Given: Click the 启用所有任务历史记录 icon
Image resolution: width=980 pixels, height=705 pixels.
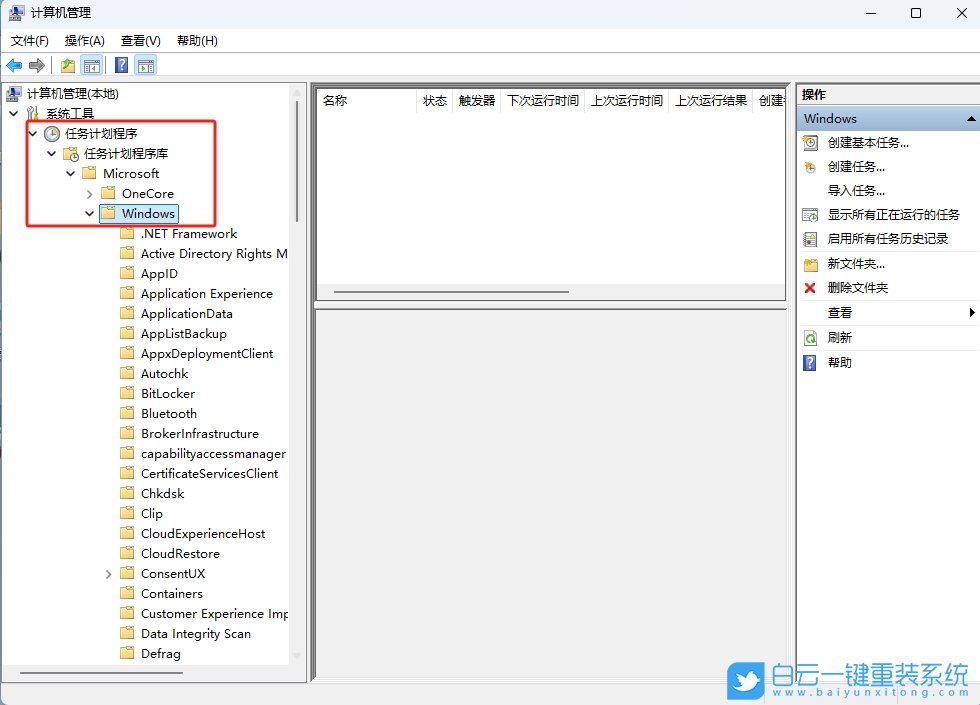Looking at the screenshot, I should pyautogui.click(x=810, y=239).
